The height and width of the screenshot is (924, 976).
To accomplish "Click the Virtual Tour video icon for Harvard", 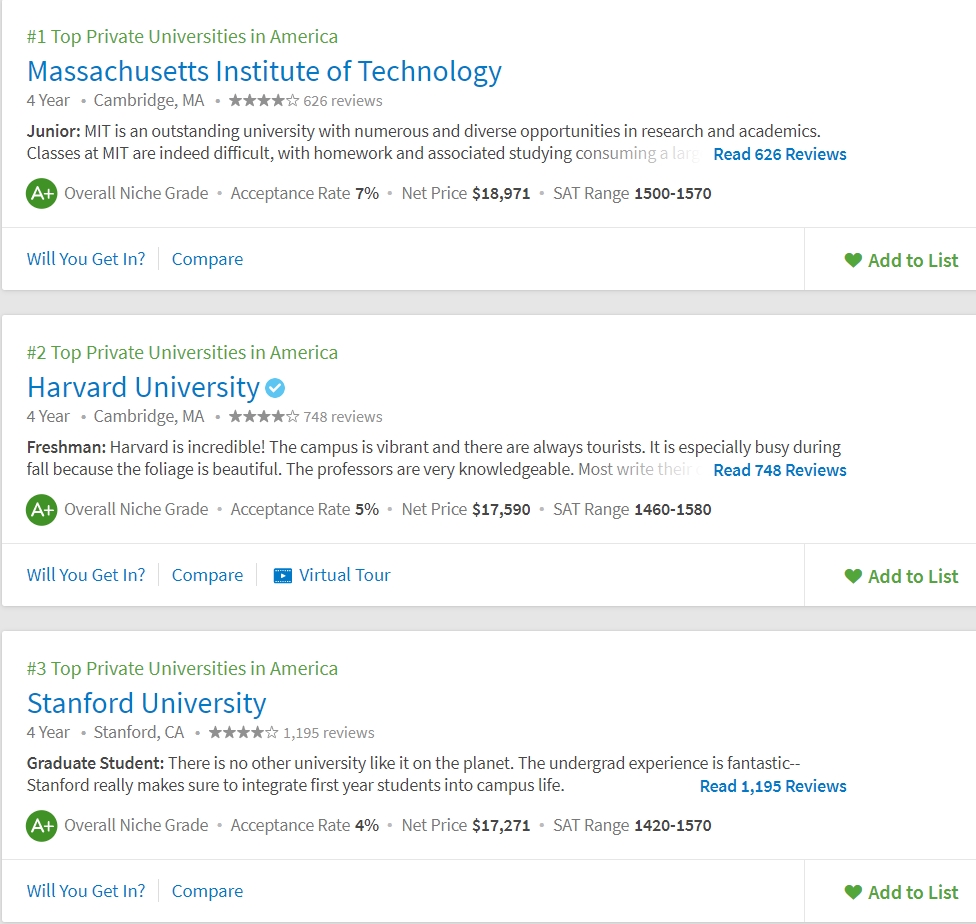I will coord(283,575).
